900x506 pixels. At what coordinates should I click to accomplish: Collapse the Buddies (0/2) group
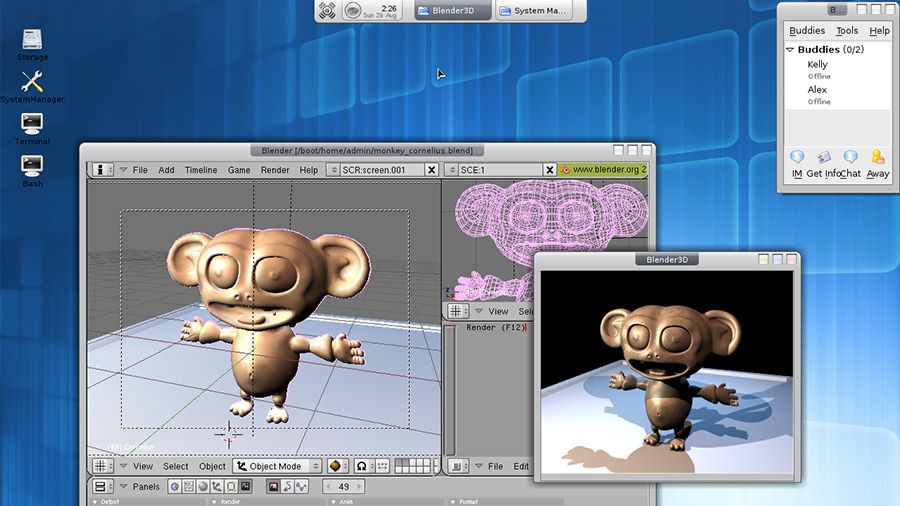tap(790, 50)
